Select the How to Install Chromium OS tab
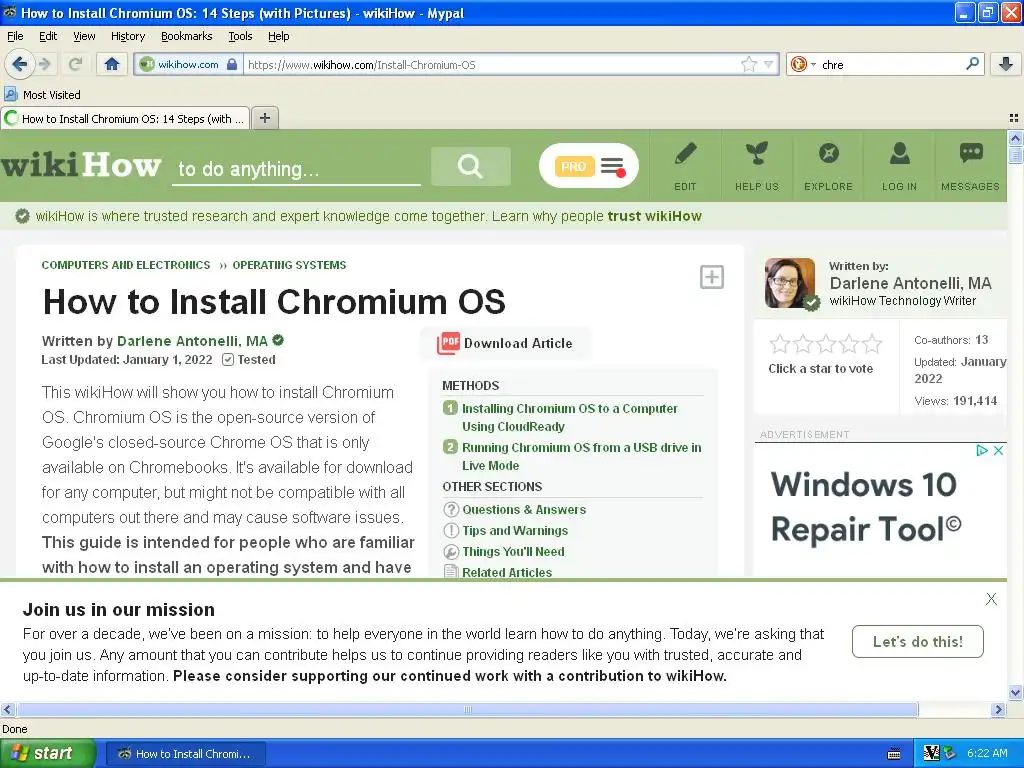The height and width of the screenshot is (768, 1024). pyautogui.click(x=125, y=118)
